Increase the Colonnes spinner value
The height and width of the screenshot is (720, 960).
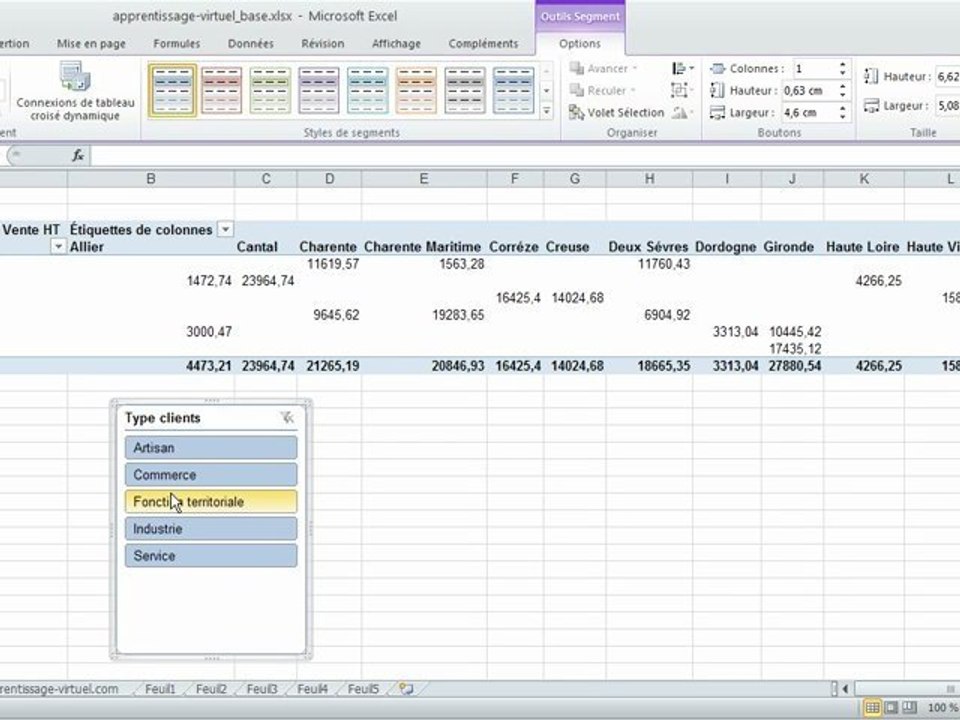coord(842,64)
